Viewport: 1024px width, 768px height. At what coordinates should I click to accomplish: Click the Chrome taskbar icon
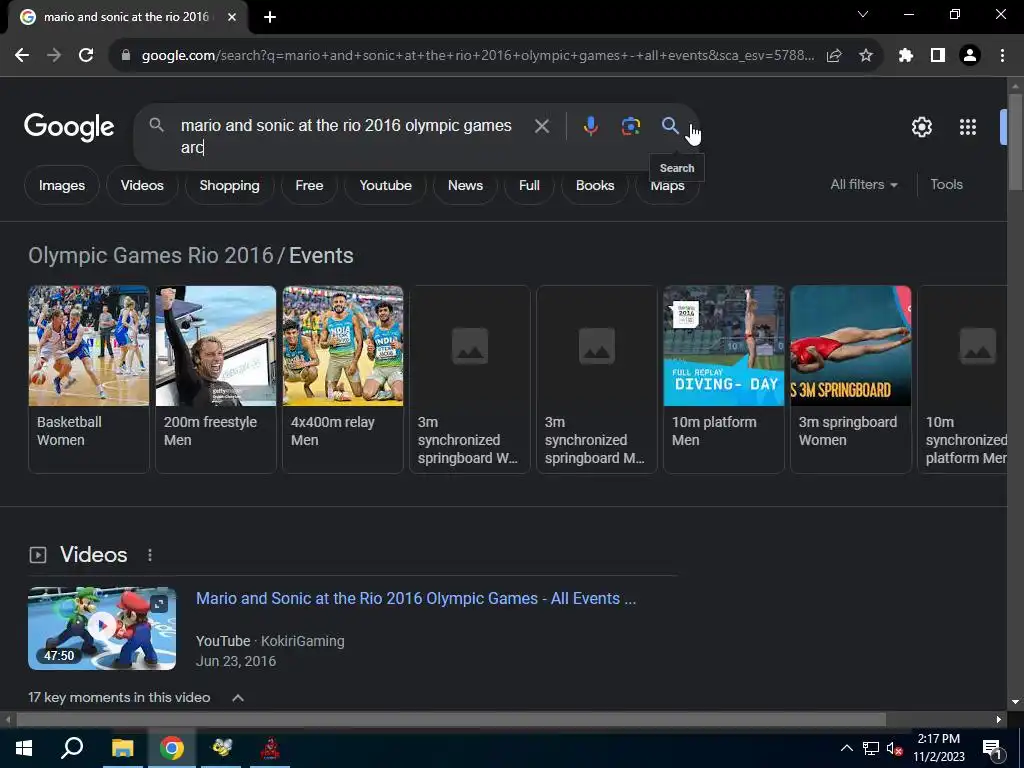pyautogui.click(x=172, y=748)
